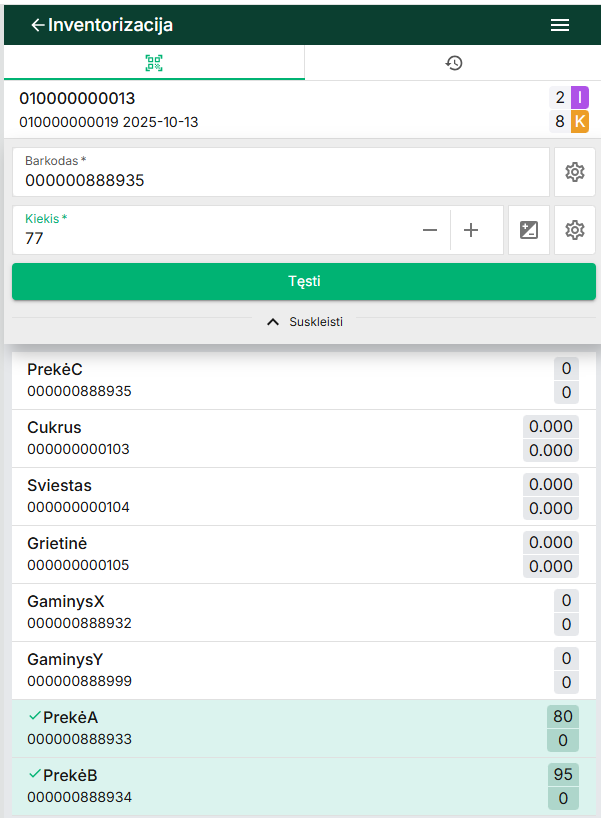Click the orange K badge

click(x=580, y=122)
